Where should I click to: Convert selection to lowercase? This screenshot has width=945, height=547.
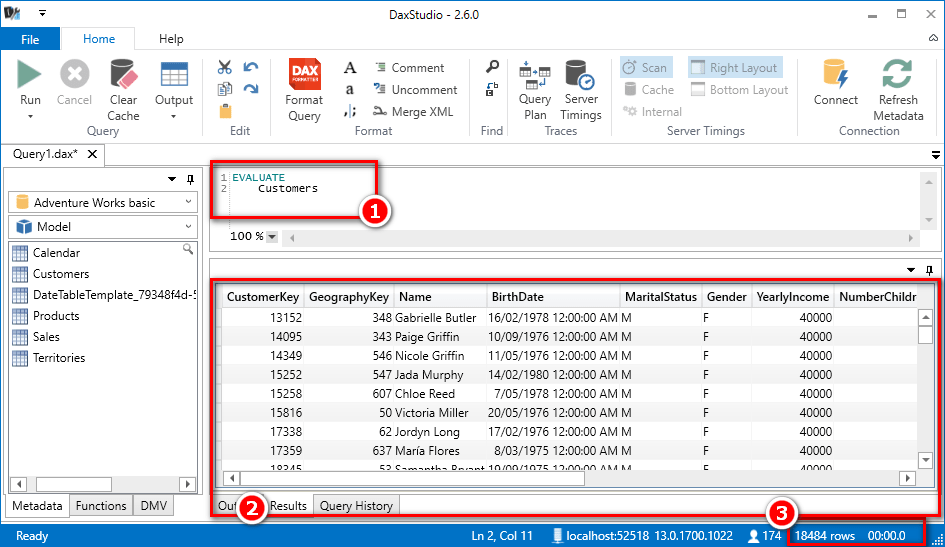(350, 90)
